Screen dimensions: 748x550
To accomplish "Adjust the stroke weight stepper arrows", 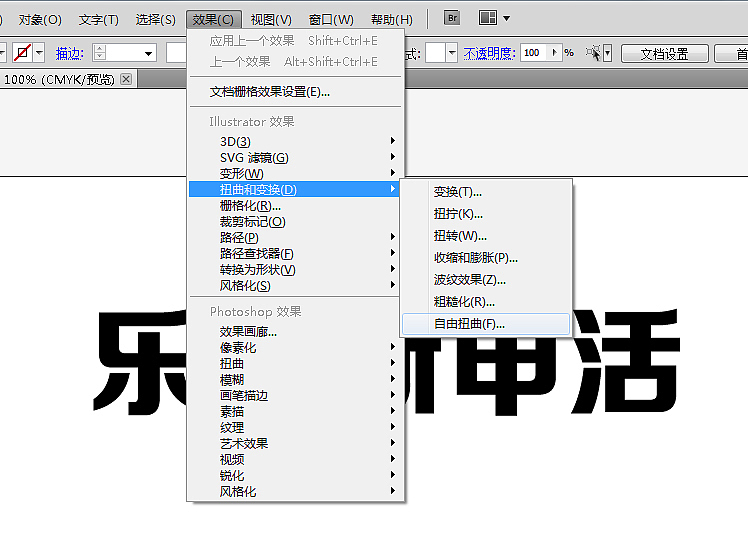I will coord(100,52).
